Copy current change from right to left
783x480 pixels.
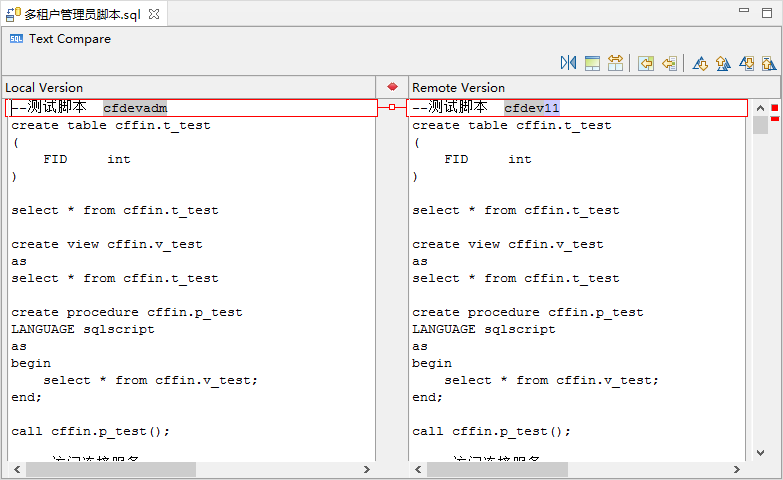click(x=669, y=63)
